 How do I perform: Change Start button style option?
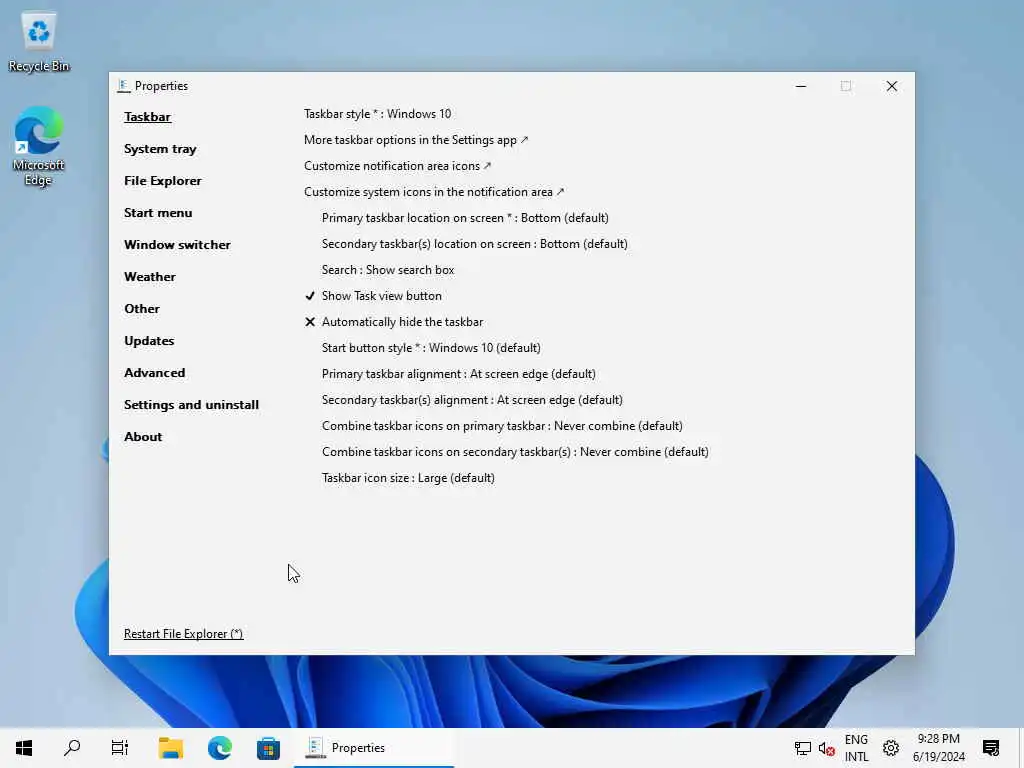coord(431,348)
